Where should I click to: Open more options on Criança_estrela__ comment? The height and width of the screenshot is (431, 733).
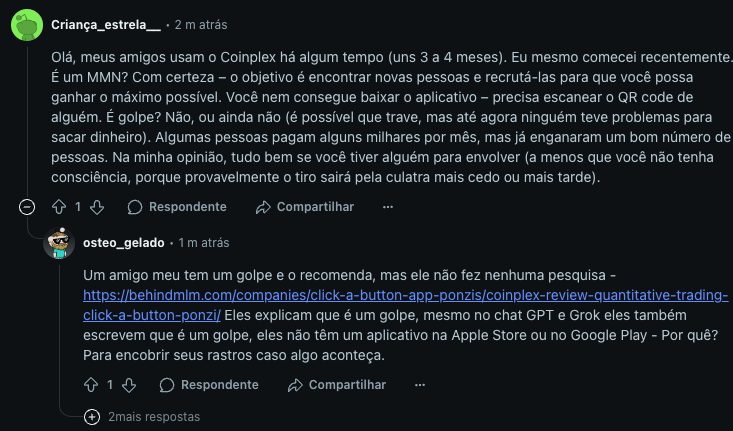tap(388, 207)
